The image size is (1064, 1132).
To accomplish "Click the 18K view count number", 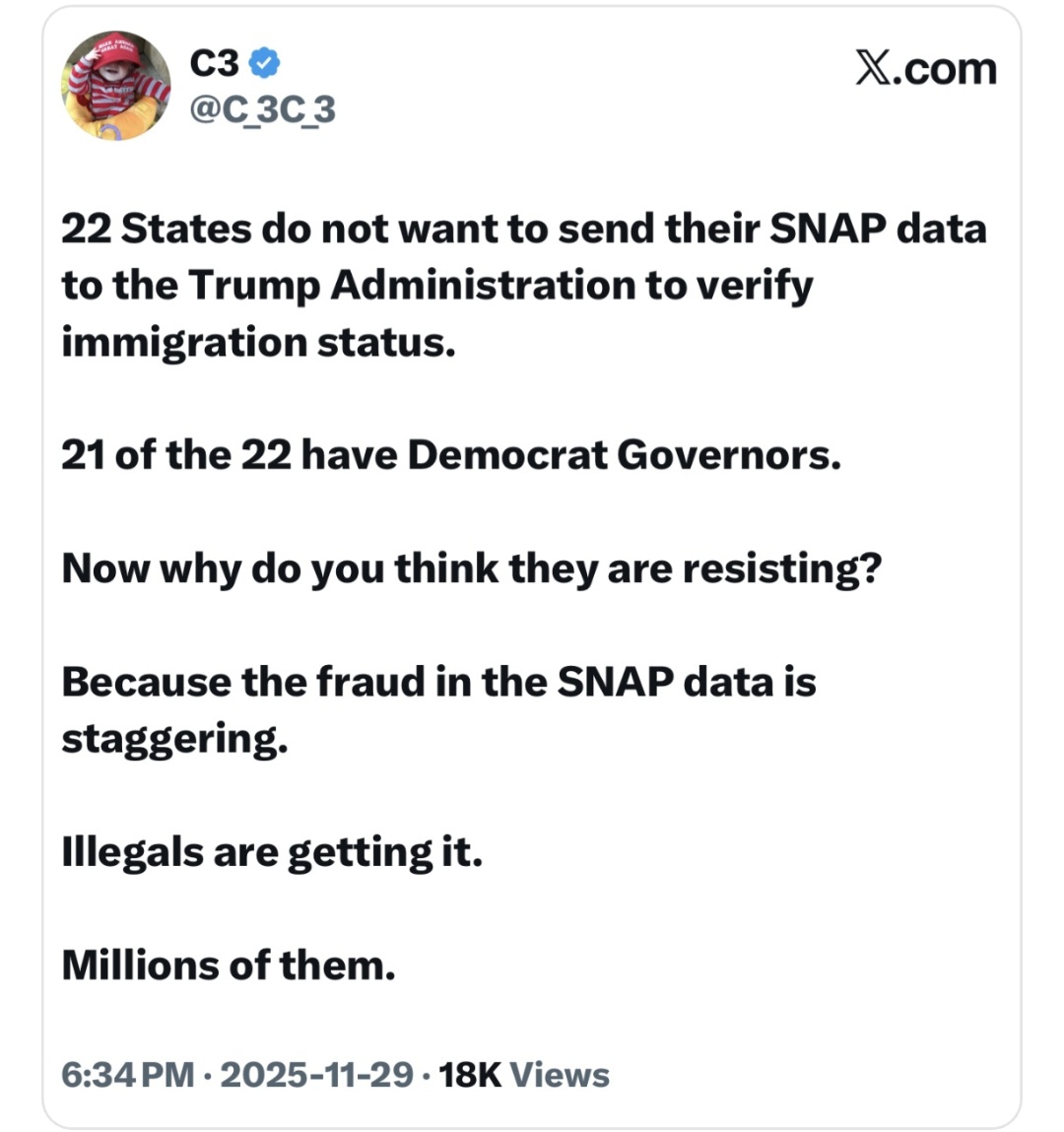I will [470, 1074].
